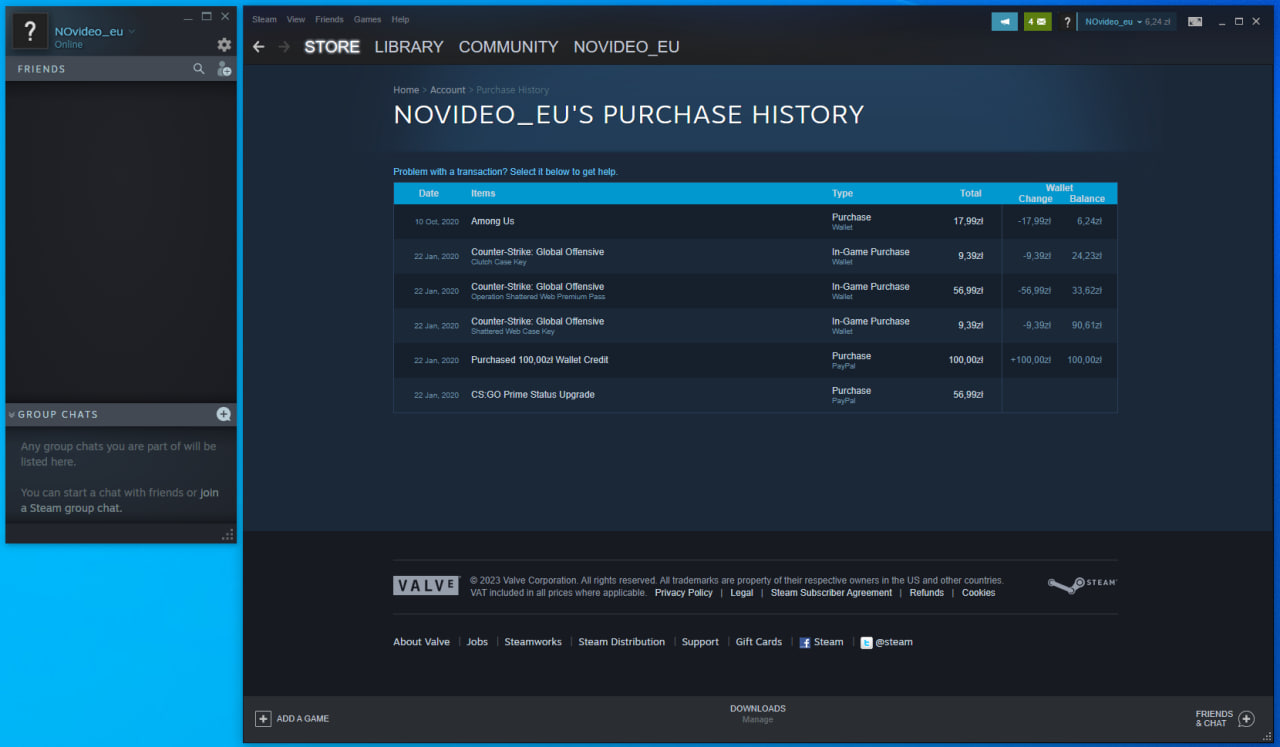Open the Friends menu
Screen dimensions: 1280x747
(x=329, y=19)
